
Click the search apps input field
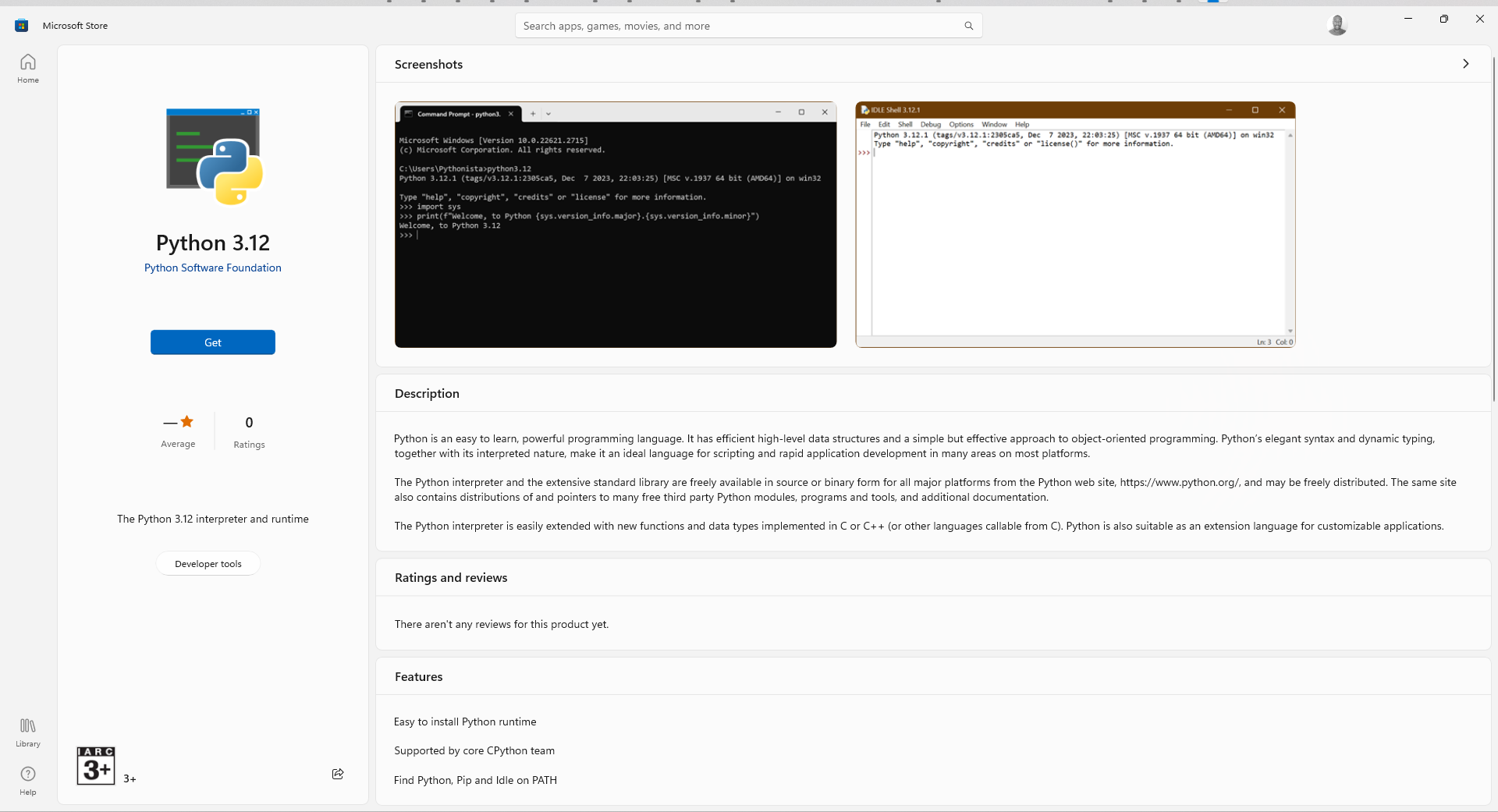click(x=748, y=26)
